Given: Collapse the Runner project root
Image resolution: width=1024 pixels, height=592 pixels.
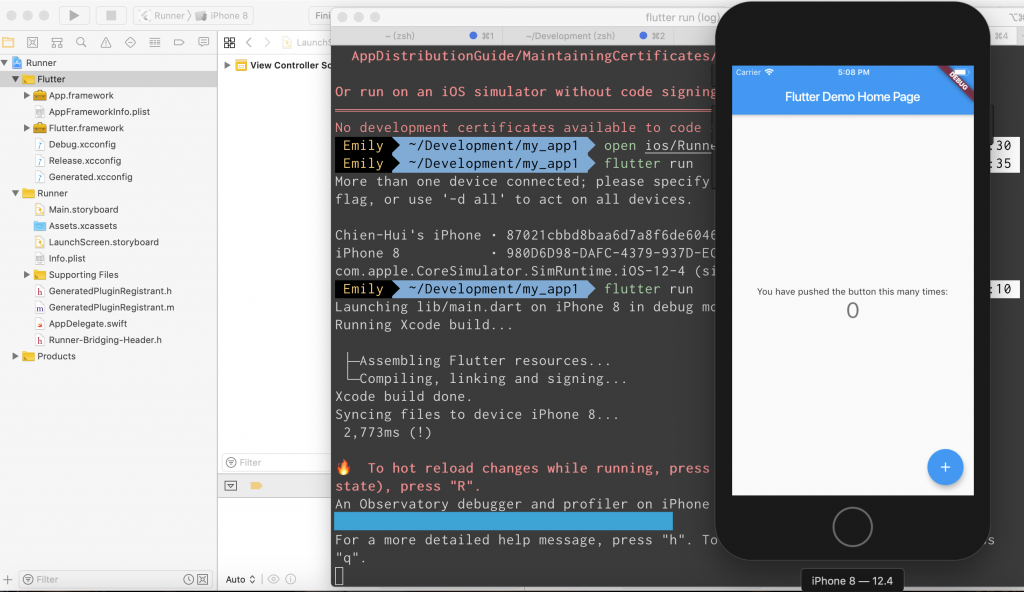Looking at the screenshot, I should tap(5, 63).
